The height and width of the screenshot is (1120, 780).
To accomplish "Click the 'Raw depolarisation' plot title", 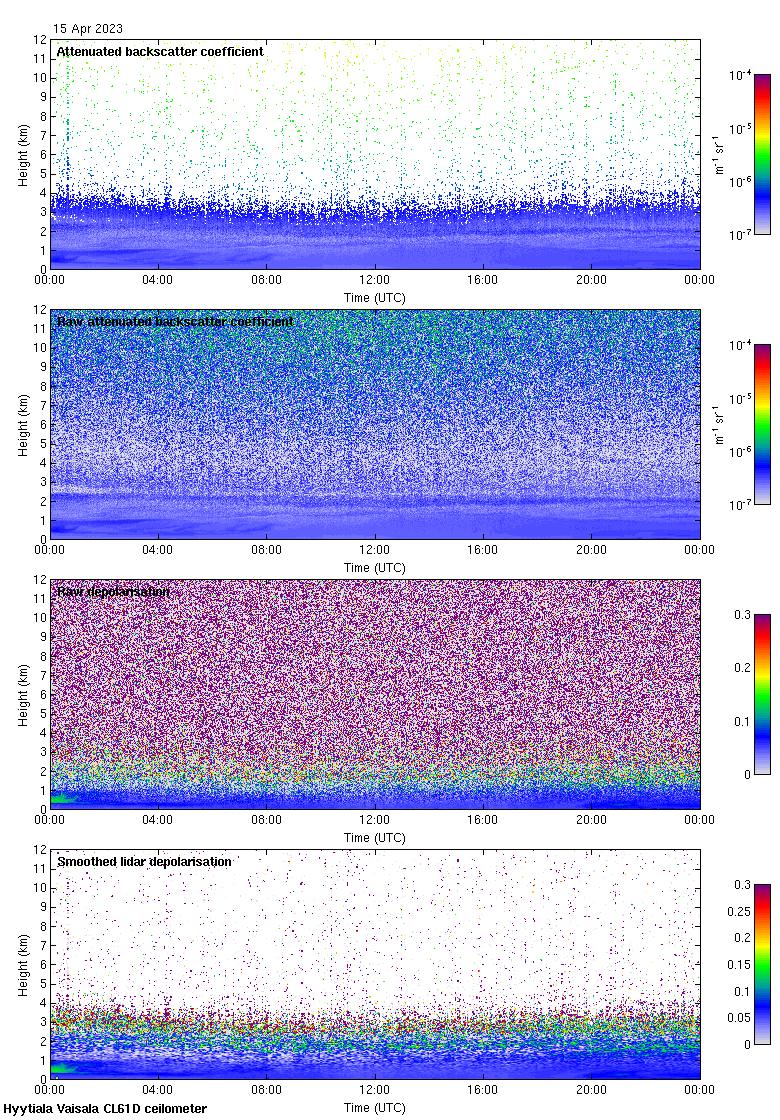I will (x=113, y=591).
